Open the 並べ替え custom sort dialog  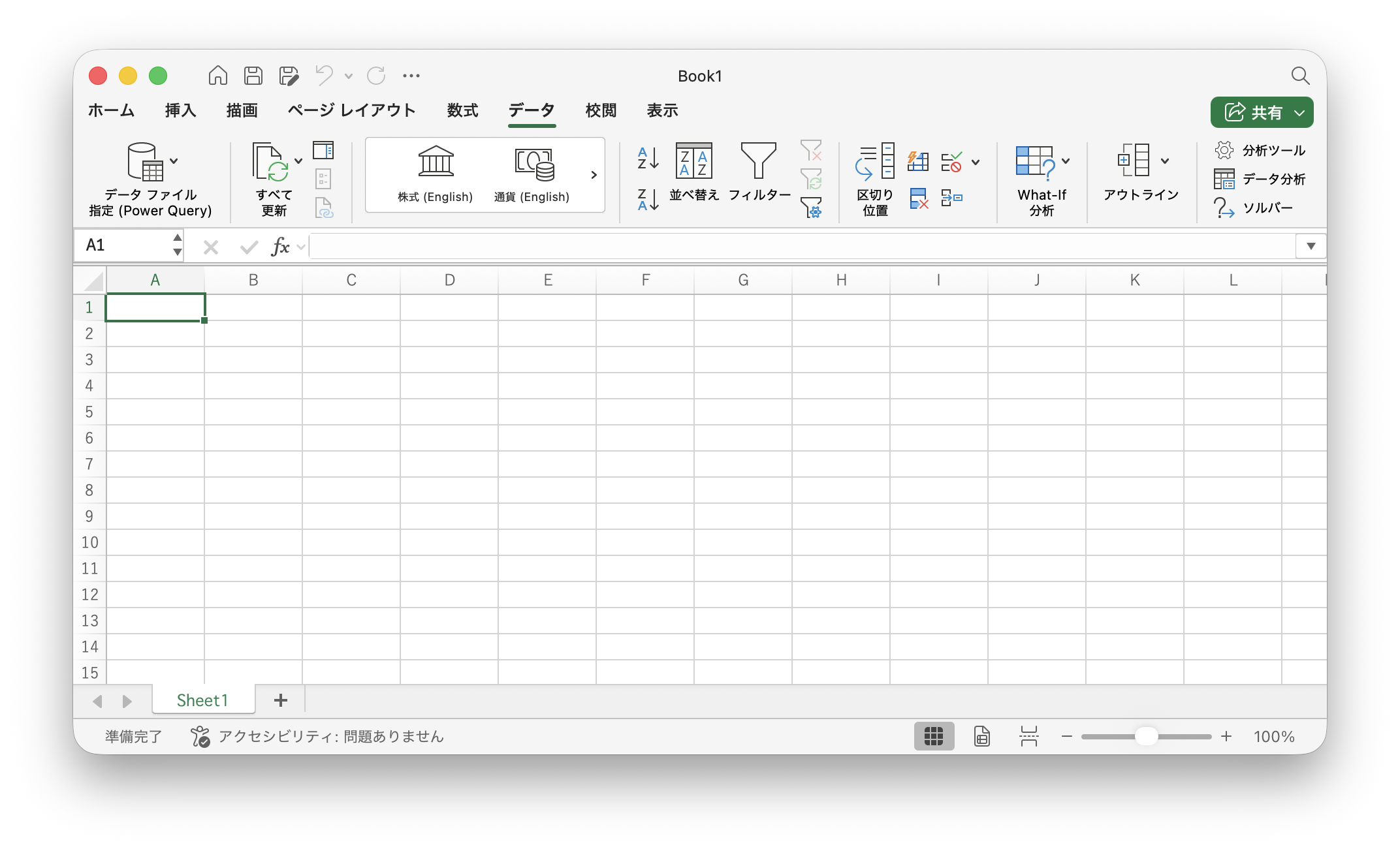point(693,172)
